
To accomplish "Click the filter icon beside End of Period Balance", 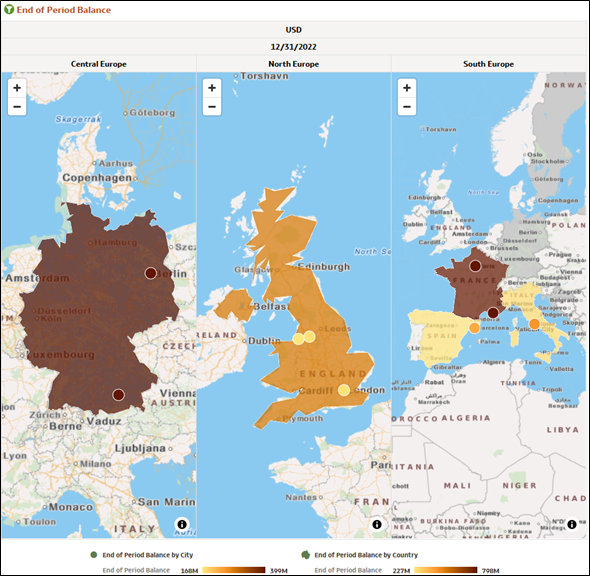I will [9, 10].
